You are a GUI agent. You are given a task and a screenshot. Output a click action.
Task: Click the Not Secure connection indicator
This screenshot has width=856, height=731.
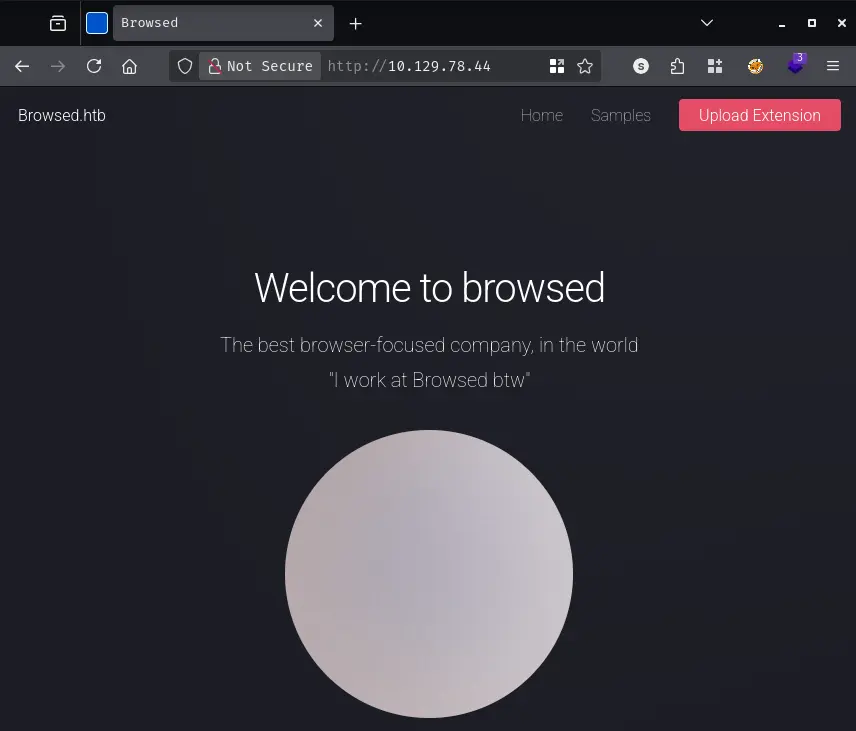pos(260,66)
